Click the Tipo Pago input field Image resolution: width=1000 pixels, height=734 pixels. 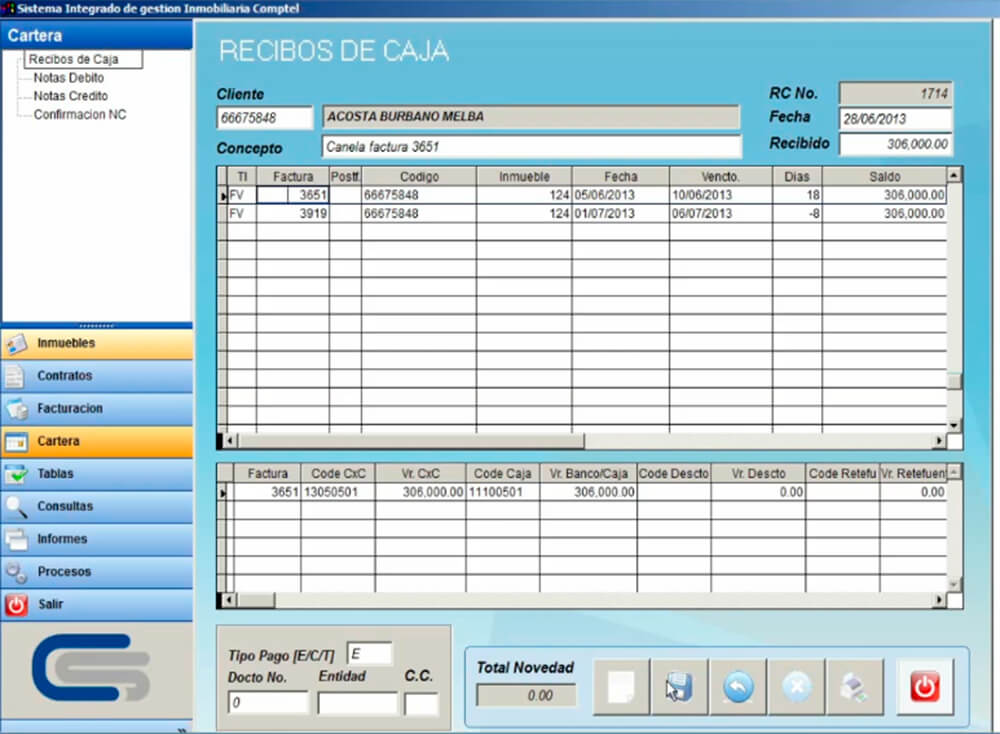pyautogui.click(x=369, y=654)
